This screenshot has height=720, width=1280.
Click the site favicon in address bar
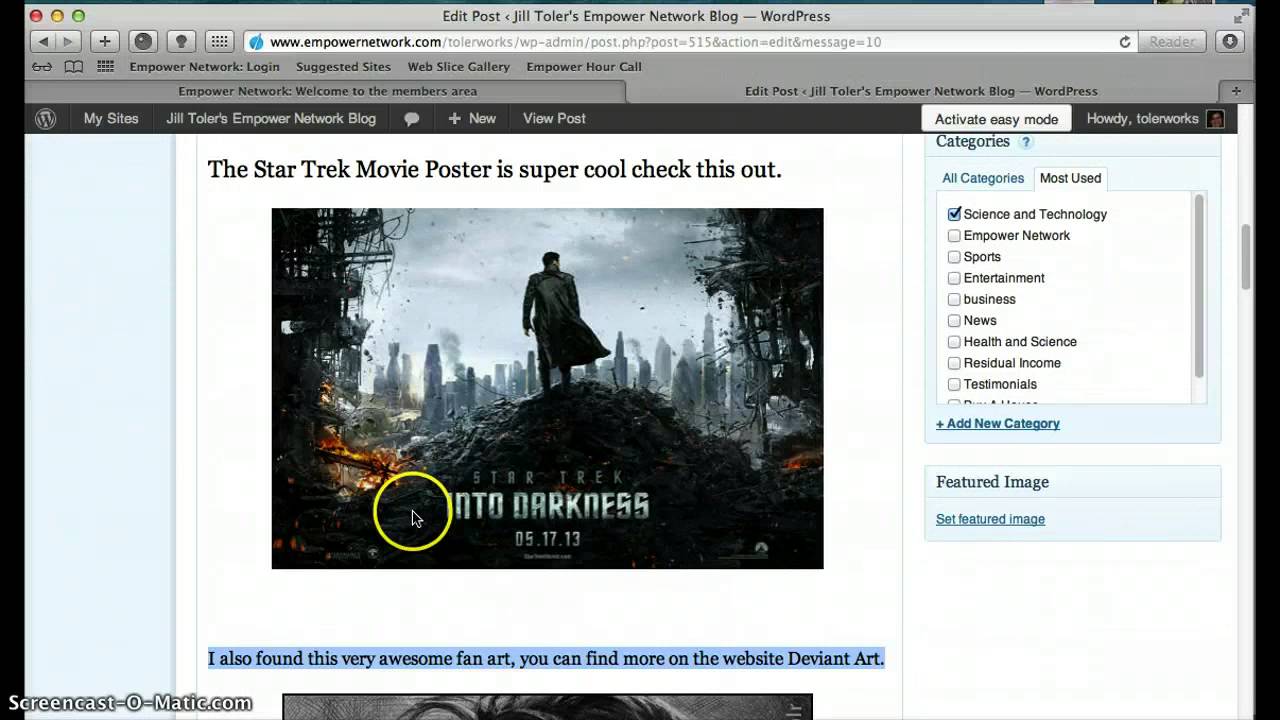(256, 42)
